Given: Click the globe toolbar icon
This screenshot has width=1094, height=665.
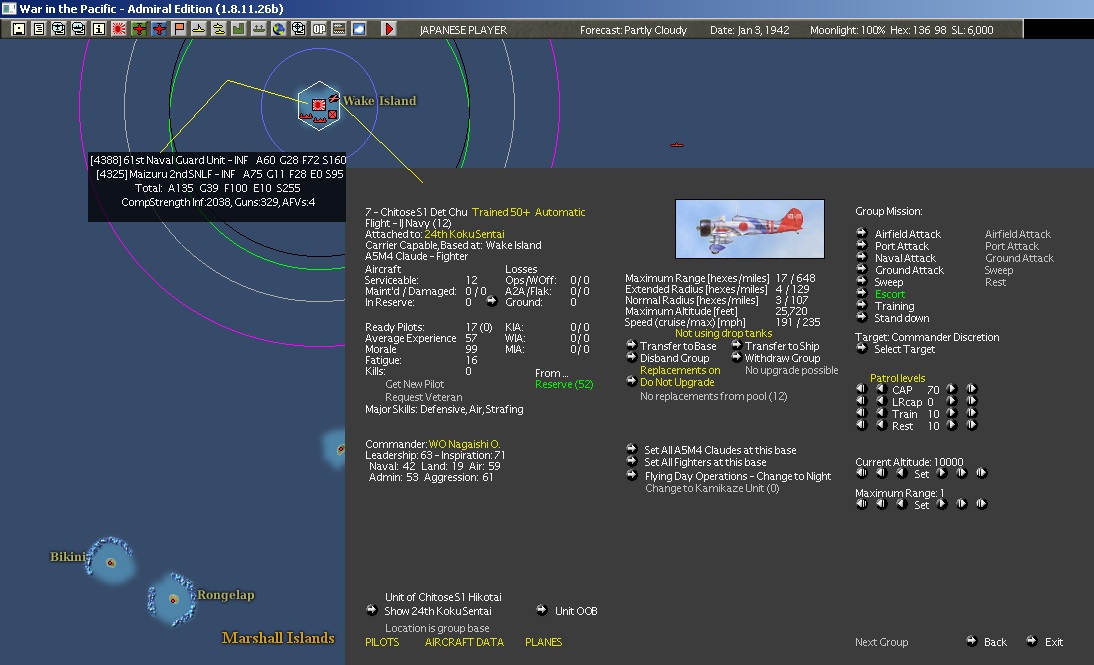Looking at the screenshot, I should (279, 29).
